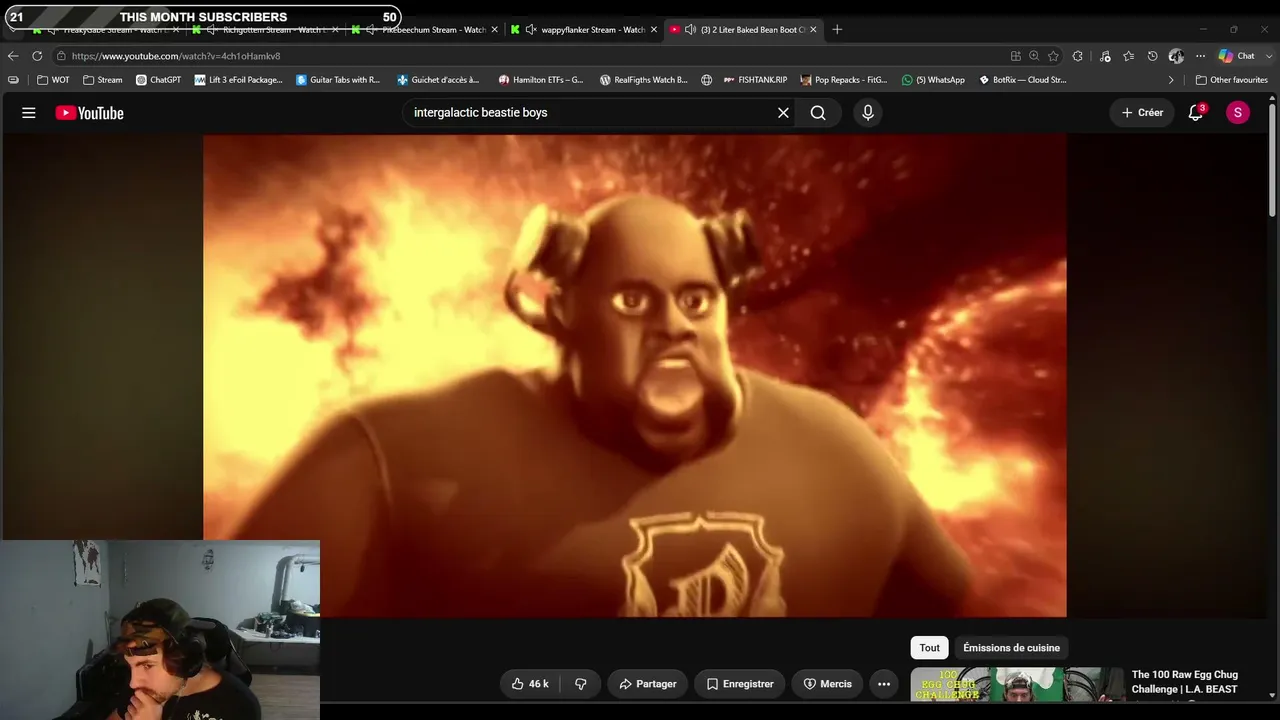Go to the YouTube home logo

(89, 113)
